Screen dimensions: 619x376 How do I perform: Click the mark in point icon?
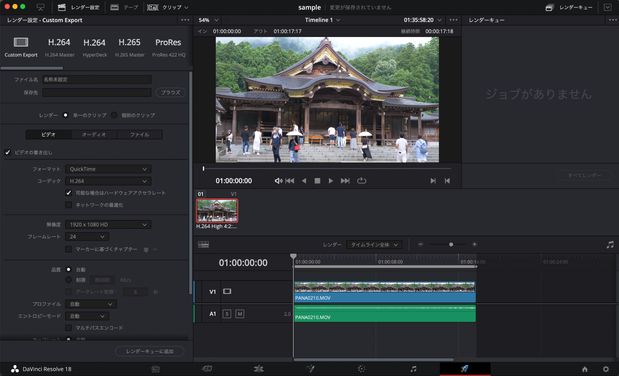433,180
